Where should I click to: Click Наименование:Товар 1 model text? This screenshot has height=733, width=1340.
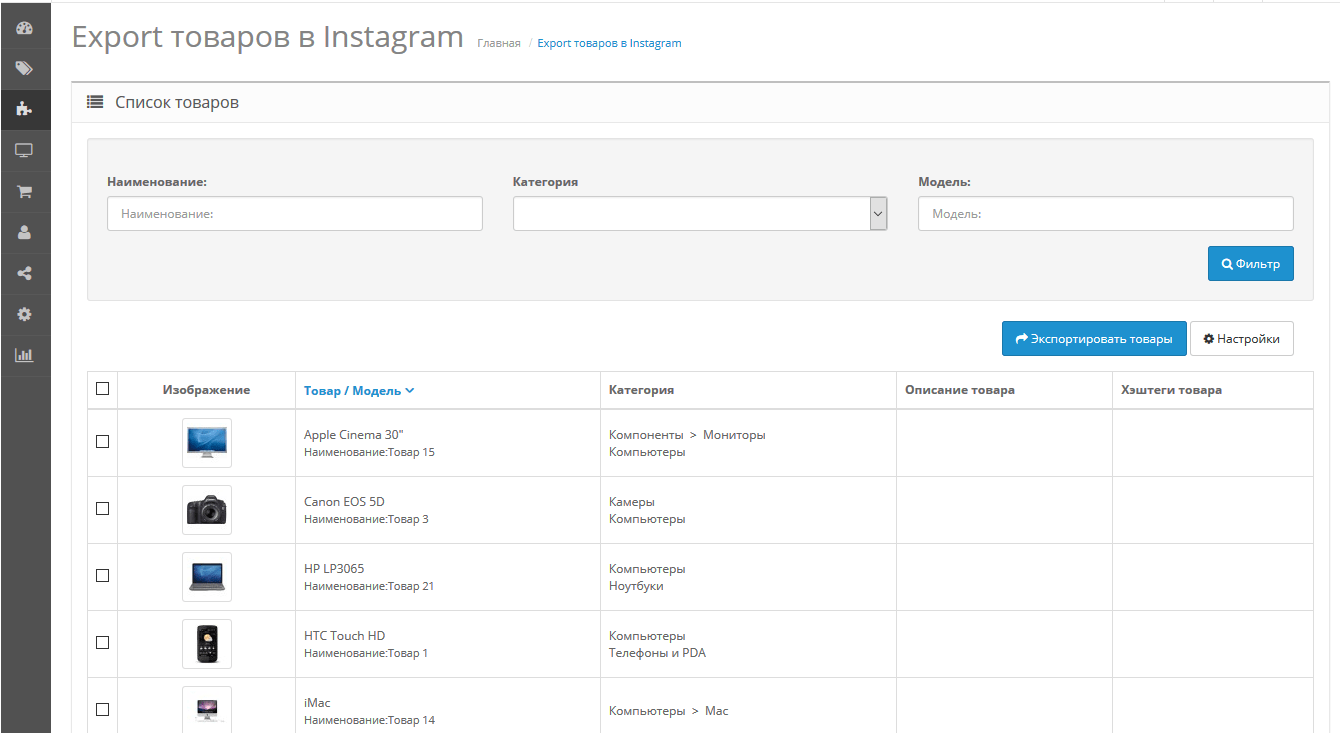[366, 653]
